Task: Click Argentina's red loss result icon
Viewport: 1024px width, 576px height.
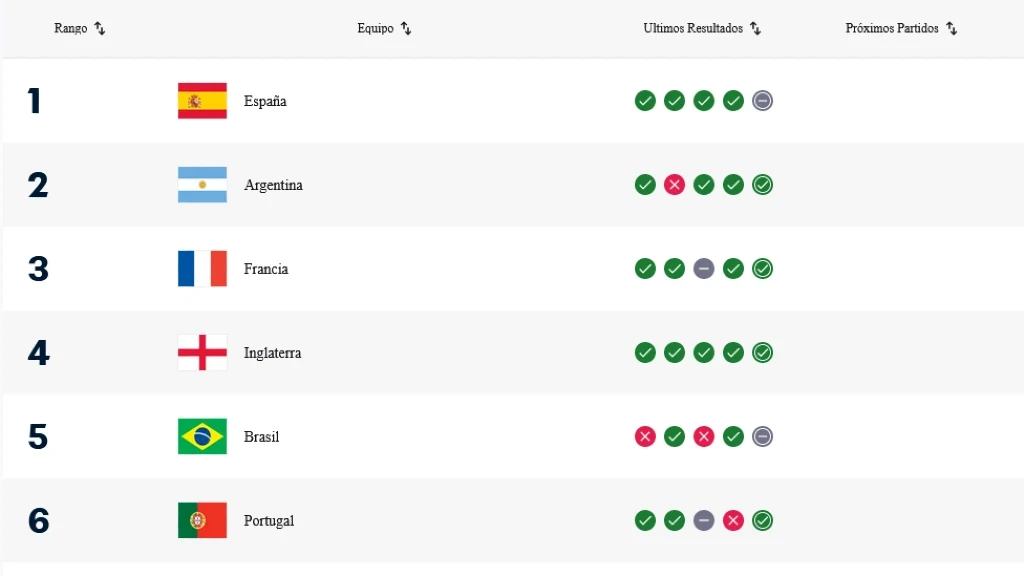Action: tap(675, 185)
